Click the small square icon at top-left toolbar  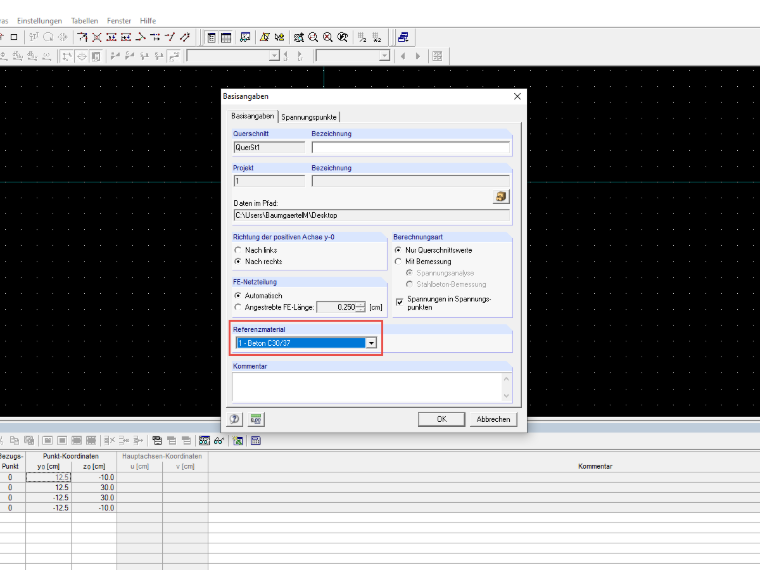pyautogui.click(x=14, y=37)
